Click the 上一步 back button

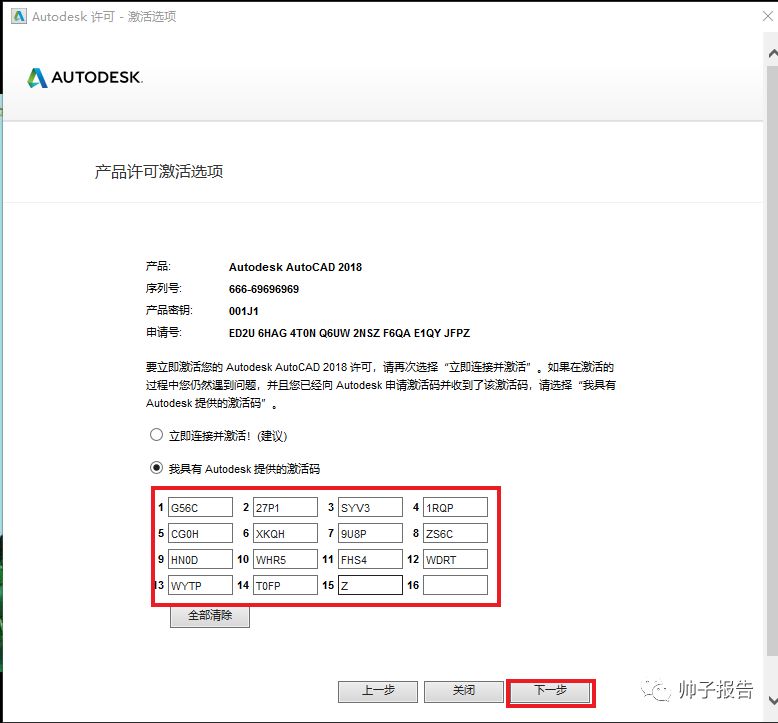[378, 691]
